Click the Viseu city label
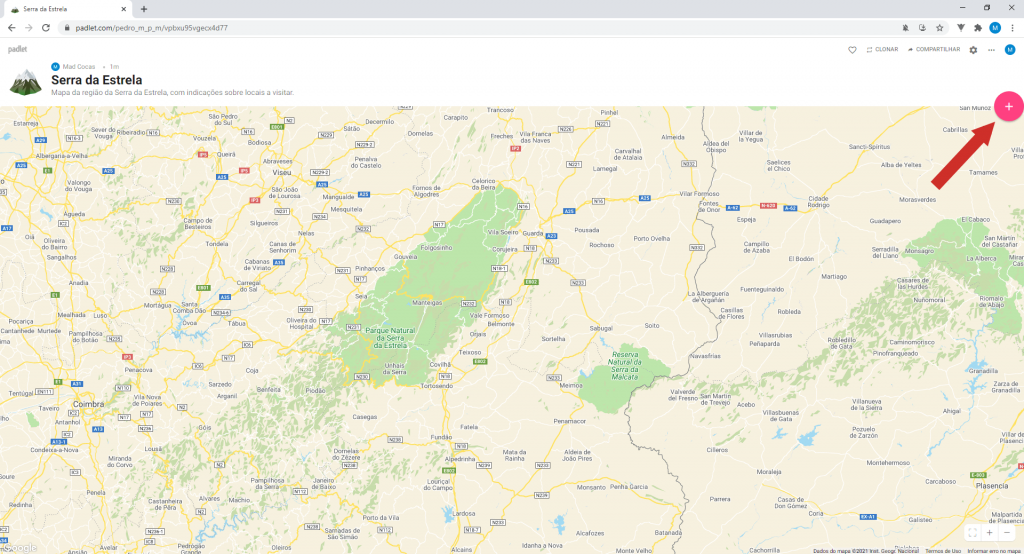This screenshot has height=554, width=1024. 281,172
